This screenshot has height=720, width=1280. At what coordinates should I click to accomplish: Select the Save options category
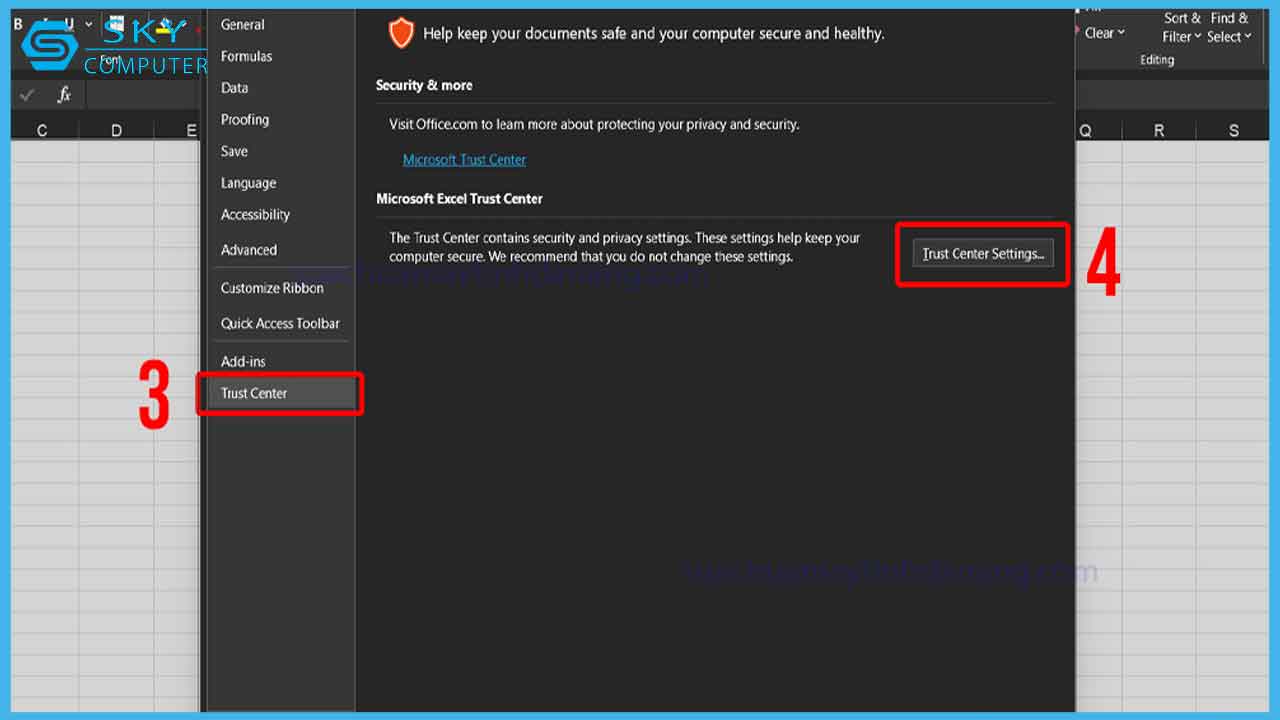tap(234, 151)
